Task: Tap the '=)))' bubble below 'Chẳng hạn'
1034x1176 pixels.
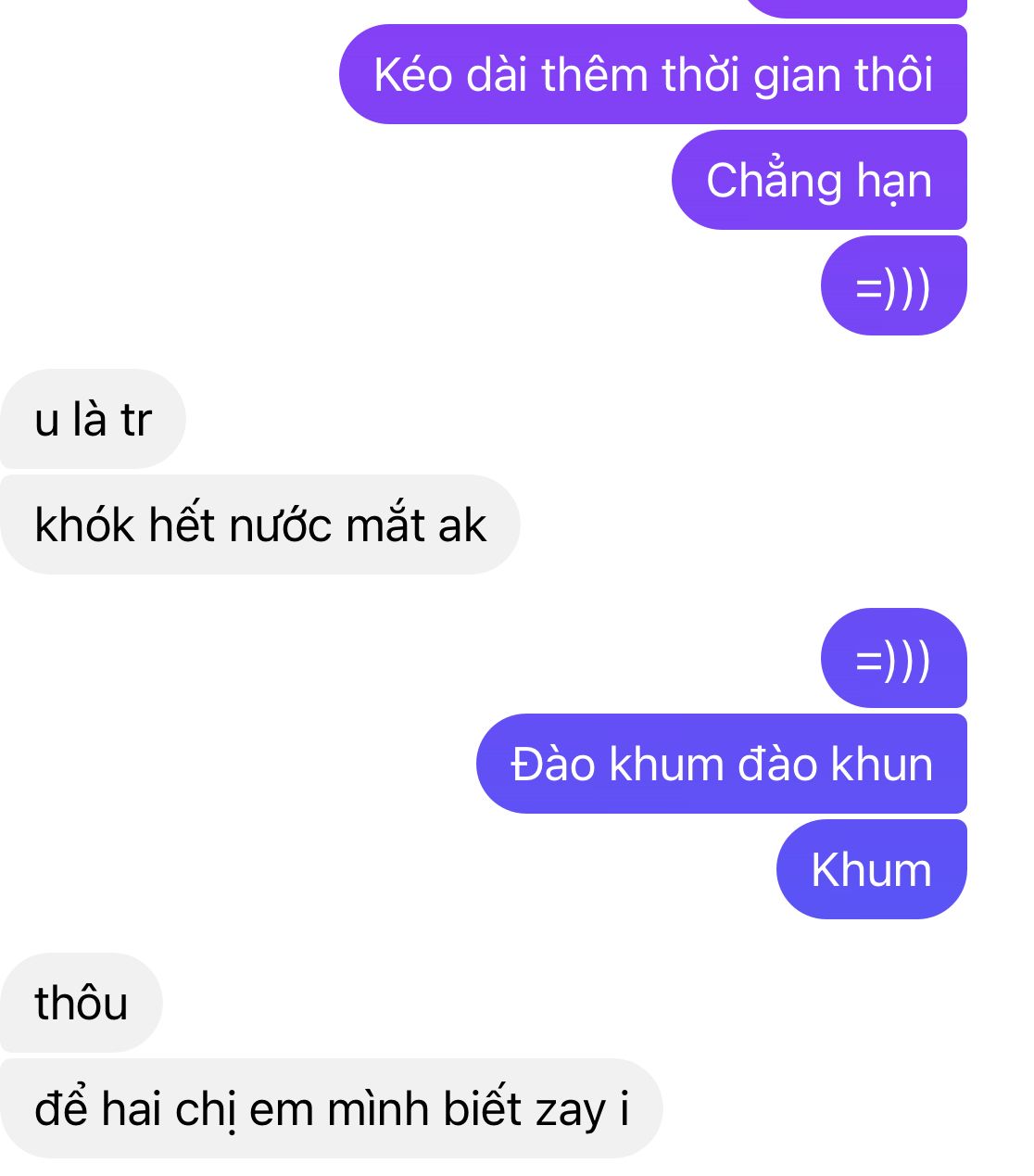Action: 893,285
